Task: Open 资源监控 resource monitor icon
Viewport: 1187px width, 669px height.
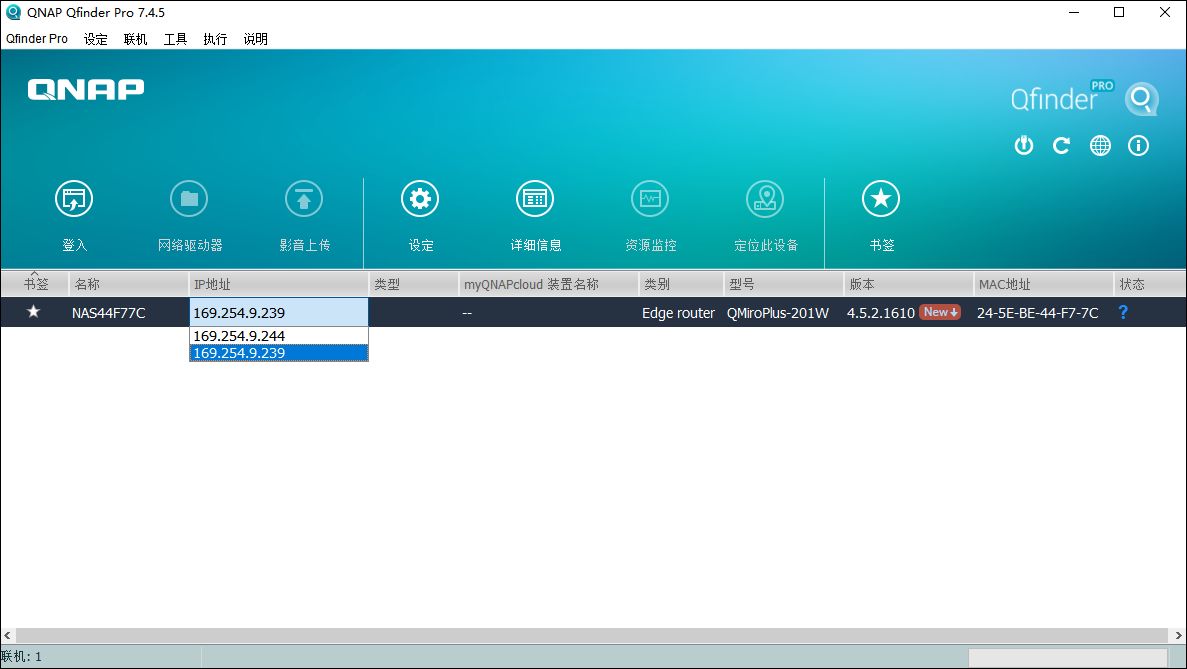Action: click(650, 199)
